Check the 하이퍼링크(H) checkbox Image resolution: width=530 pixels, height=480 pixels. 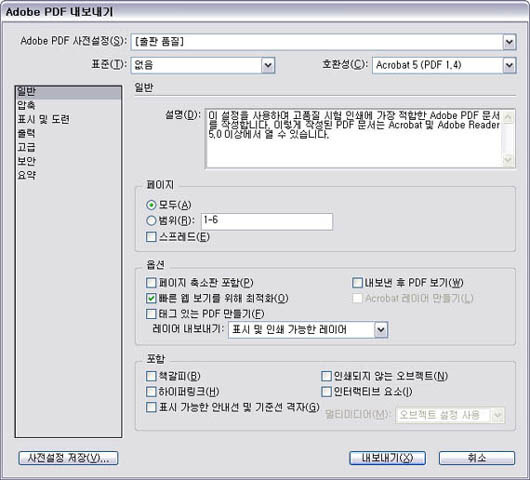coord(151,391)
